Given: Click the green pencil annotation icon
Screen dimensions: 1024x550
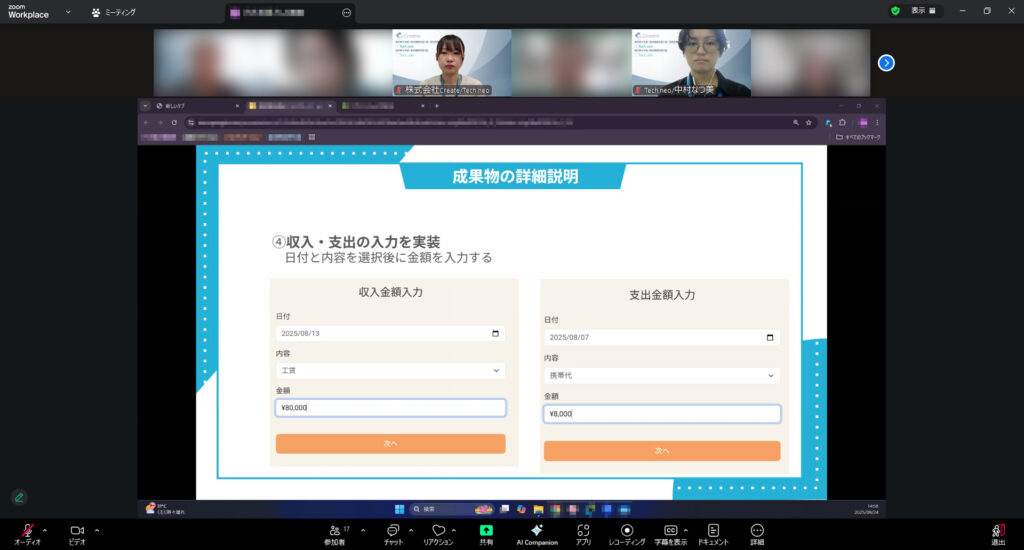Looking at the screenshot, I should pos(19,497).
